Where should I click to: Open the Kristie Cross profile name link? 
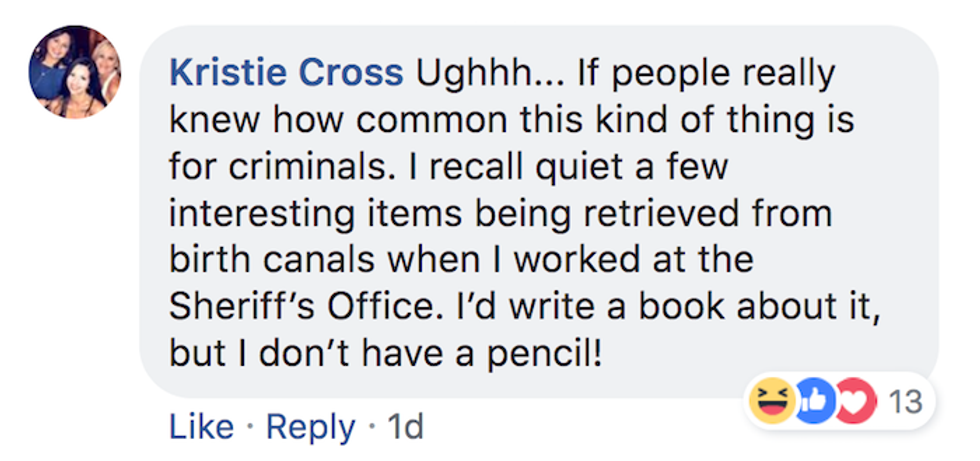(287, 74)
